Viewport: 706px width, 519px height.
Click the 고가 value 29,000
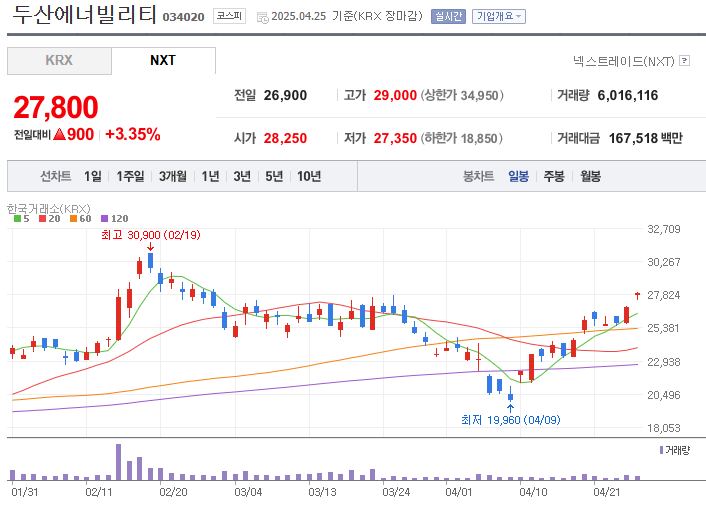pos(395,95)
